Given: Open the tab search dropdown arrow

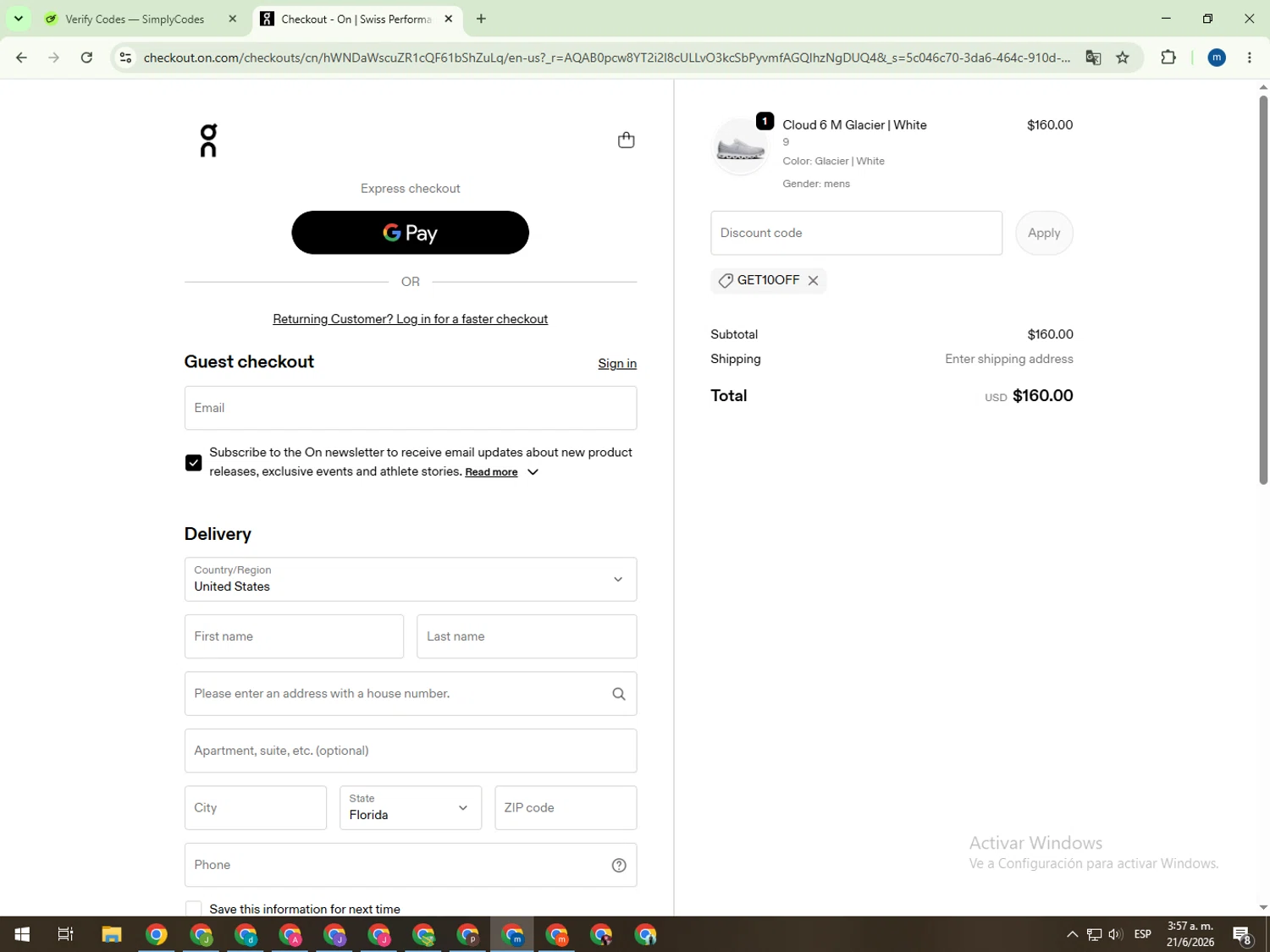Looking at the screenshot, I should (18, 19).
